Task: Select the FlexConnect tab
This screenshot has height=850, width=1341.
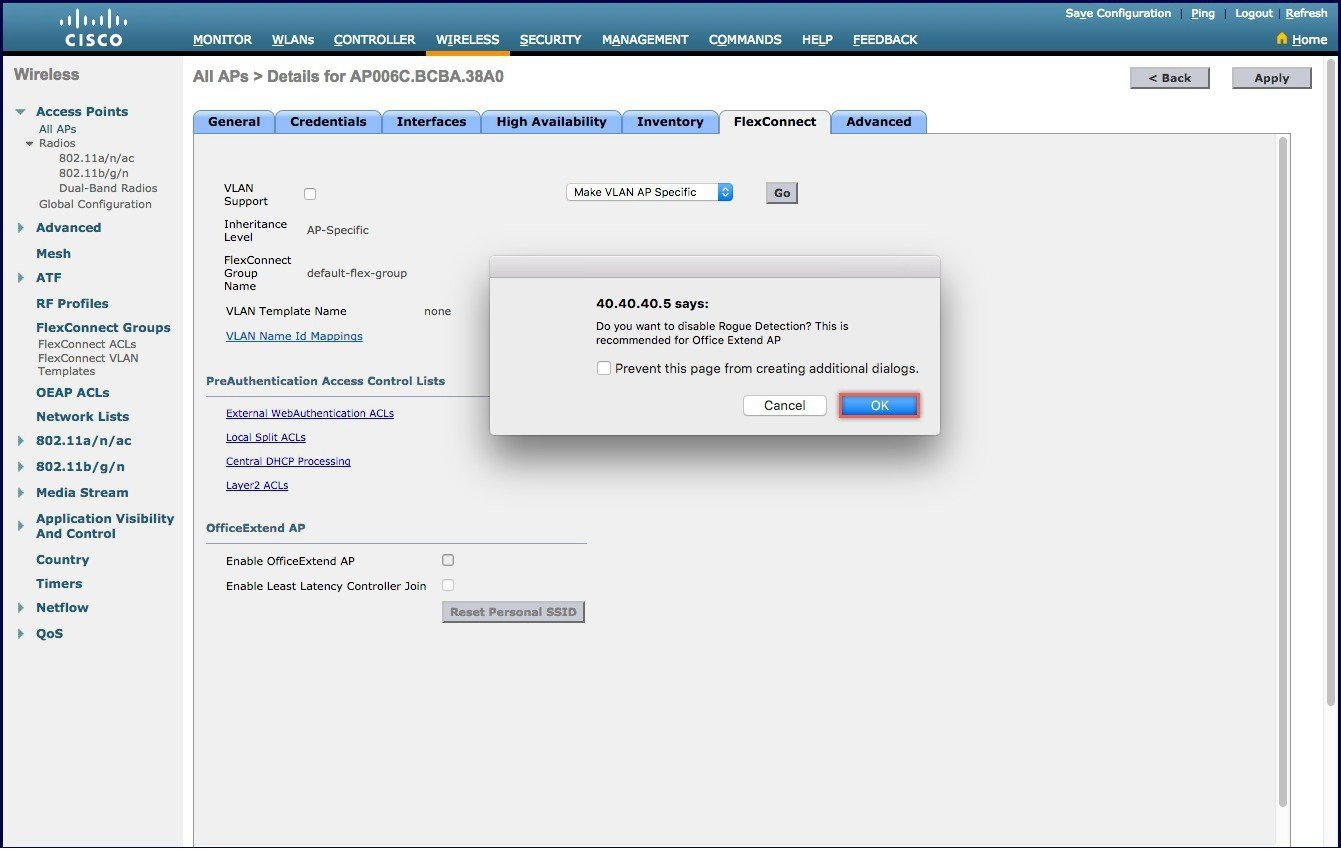Action: click(775, 122)
